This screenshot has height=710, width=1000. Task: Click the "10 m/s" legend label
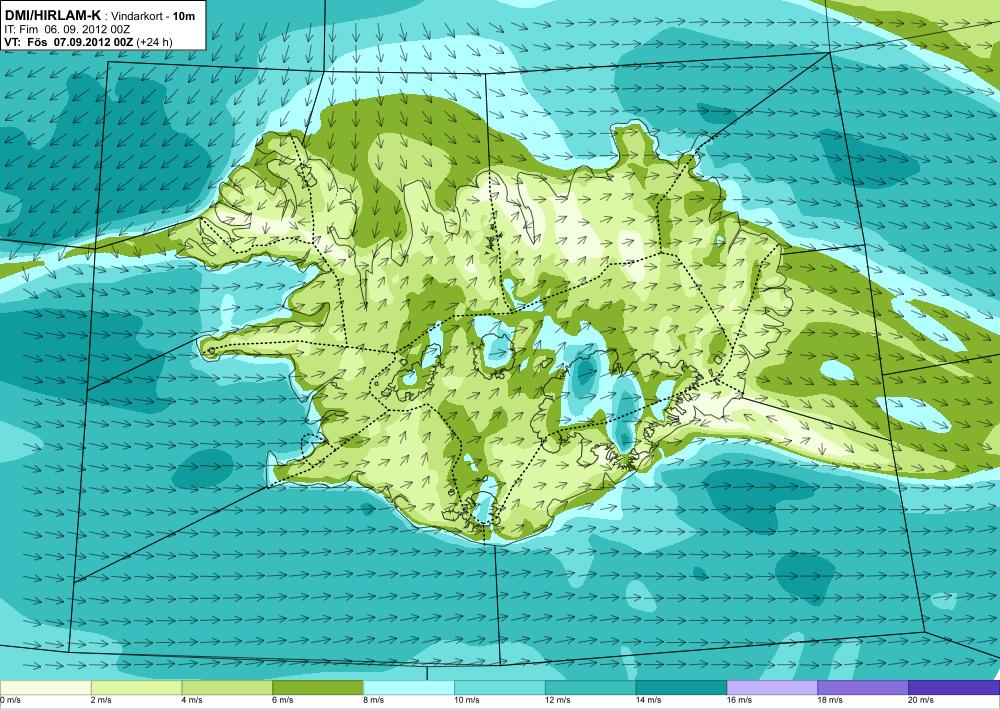click(469, 700)
